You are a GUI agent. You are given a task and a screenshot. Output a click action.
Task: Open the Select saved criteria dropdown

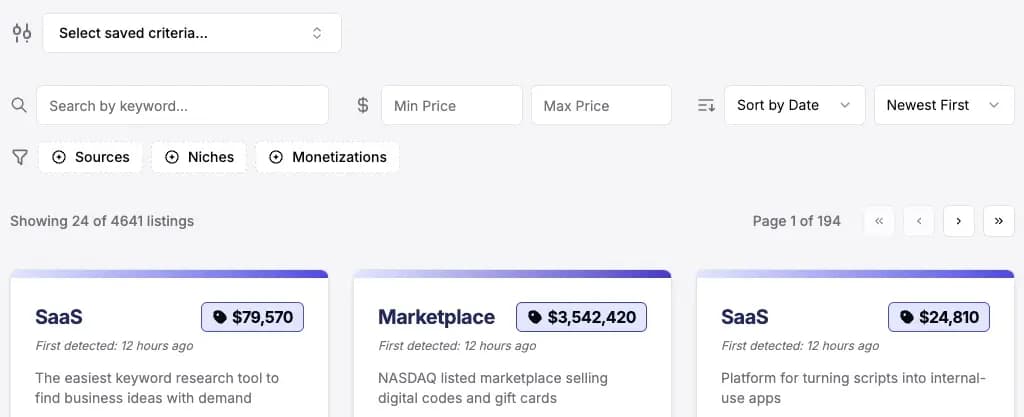click(x=192, y=33)
